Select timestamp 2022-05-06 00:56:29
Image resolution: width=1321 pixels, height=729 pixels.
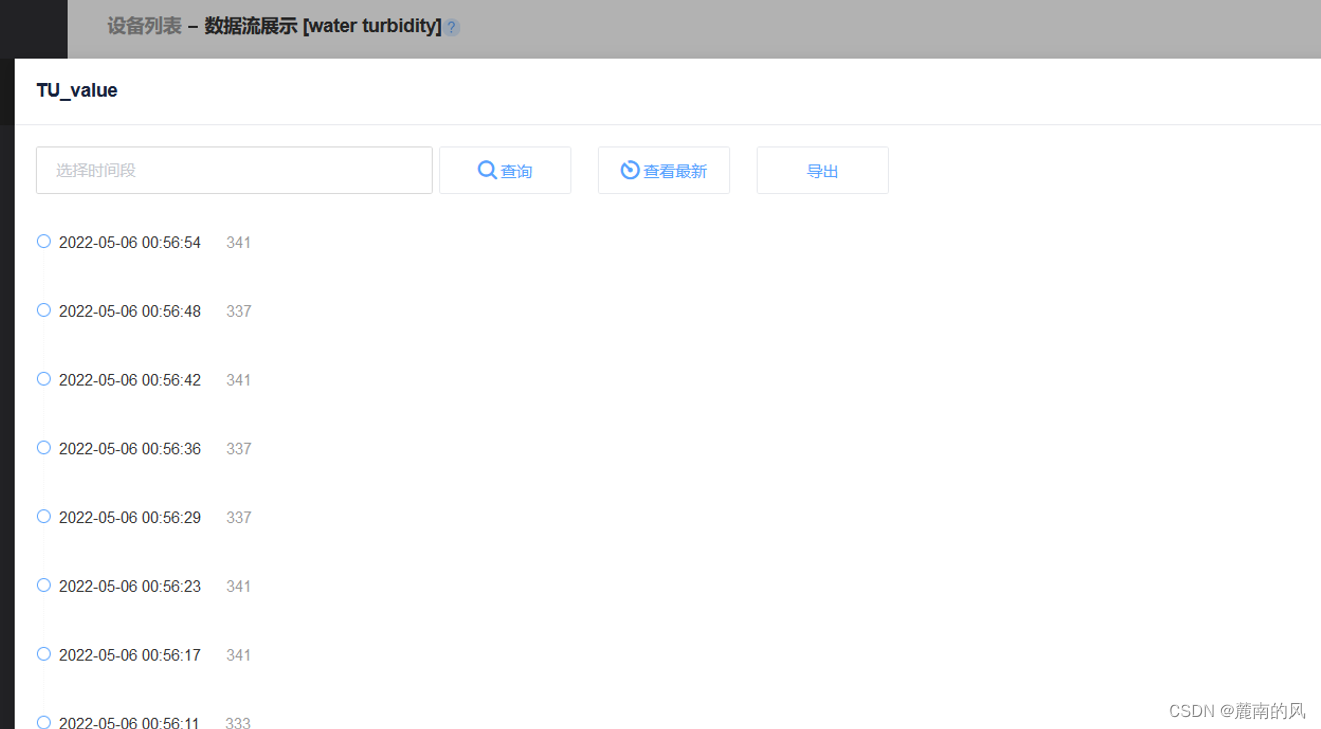pos(130,518)
